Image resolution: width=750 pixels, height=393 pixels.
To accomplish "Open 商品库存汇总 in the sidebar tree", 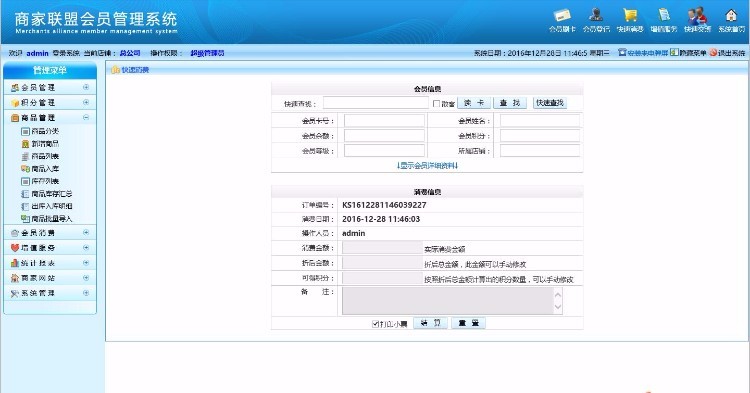I will 52,194.
